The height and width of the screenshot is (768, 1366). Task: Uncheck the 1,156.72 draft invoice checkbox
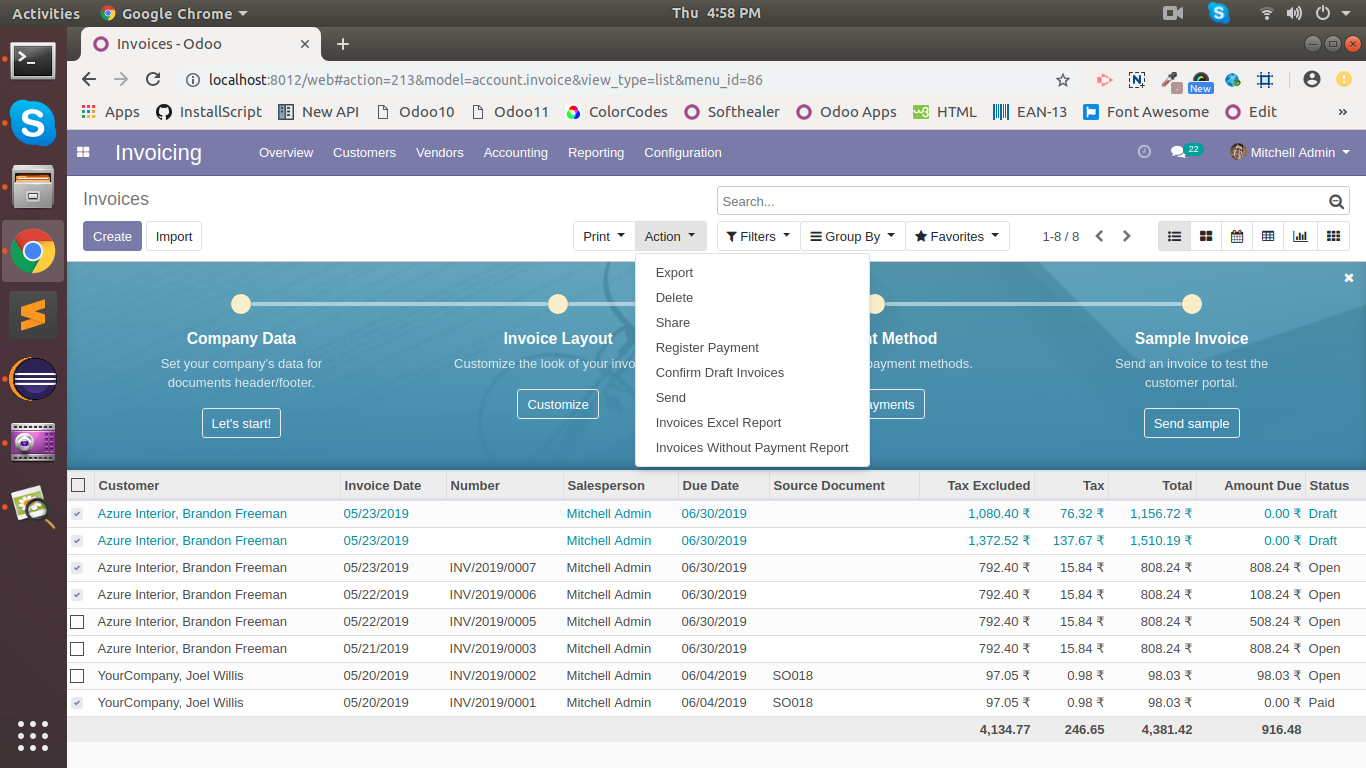pyautogui.click(x=78, y=513)
